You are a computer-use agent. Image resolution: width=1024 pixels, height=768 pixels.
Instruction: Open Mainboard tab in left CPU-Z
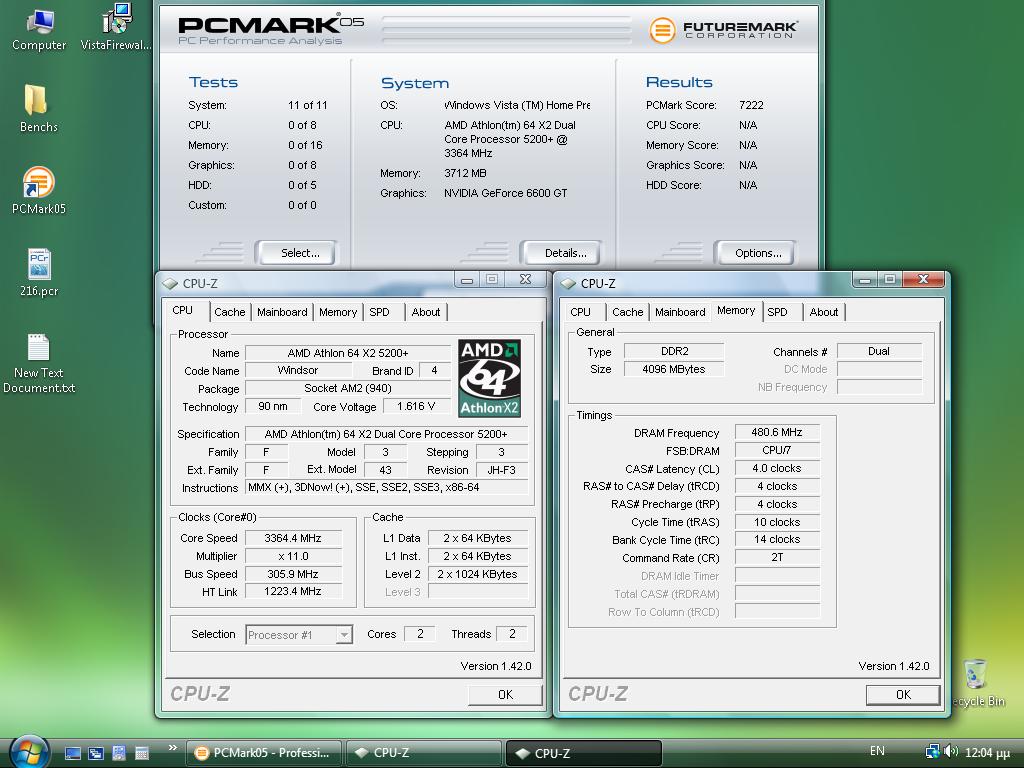pyautogui.click(x=282, y=312)
